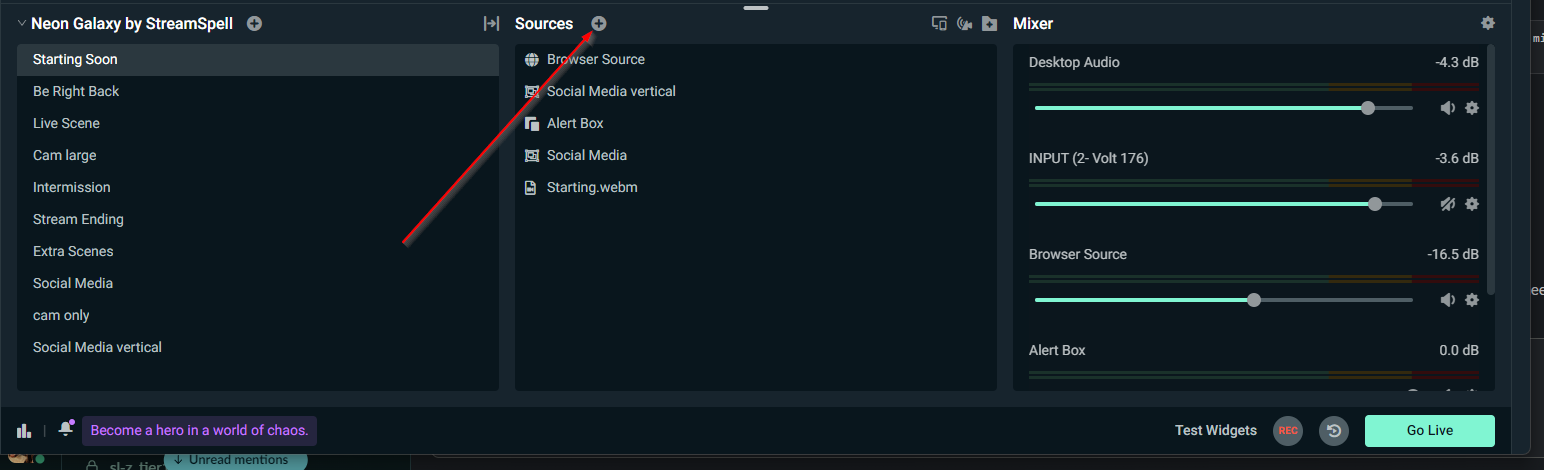Click the Sources panel title
Image resolution: width=1544 pixels, height=470 pixels.
(x=544, y=24)
